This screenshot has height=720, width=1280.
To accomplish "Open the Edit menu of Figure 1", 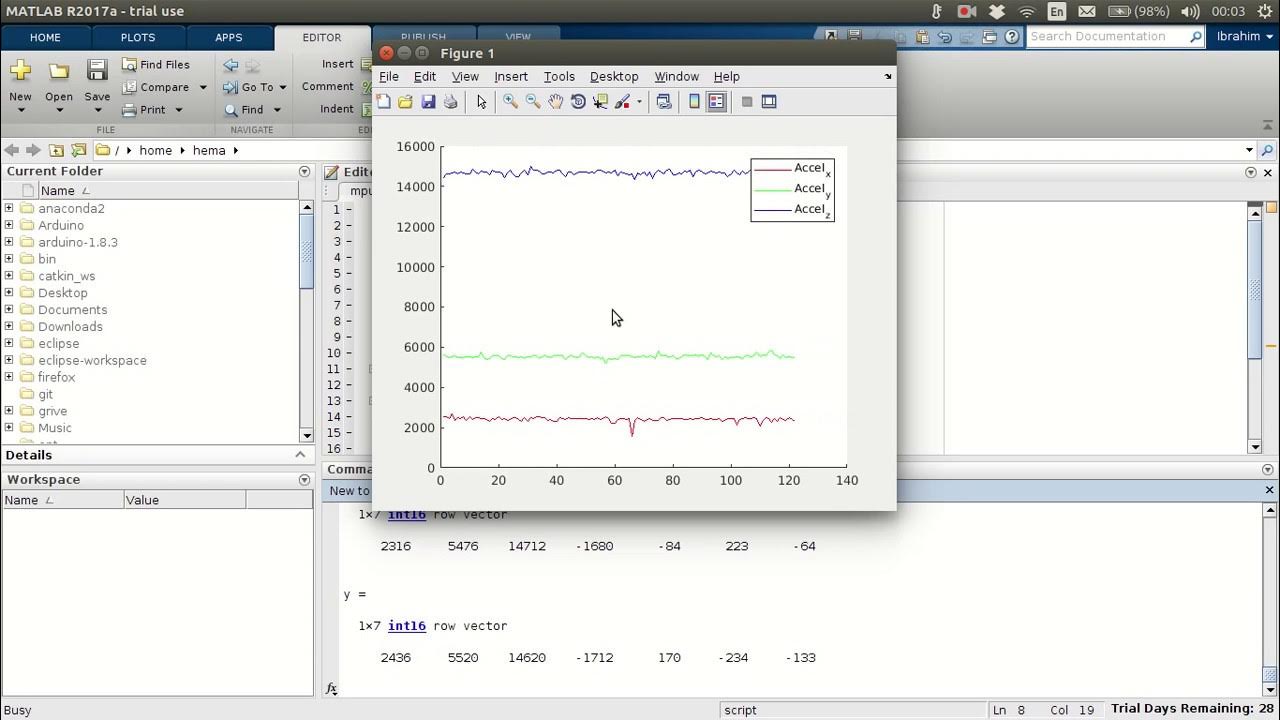I will [x=425, y=76].
